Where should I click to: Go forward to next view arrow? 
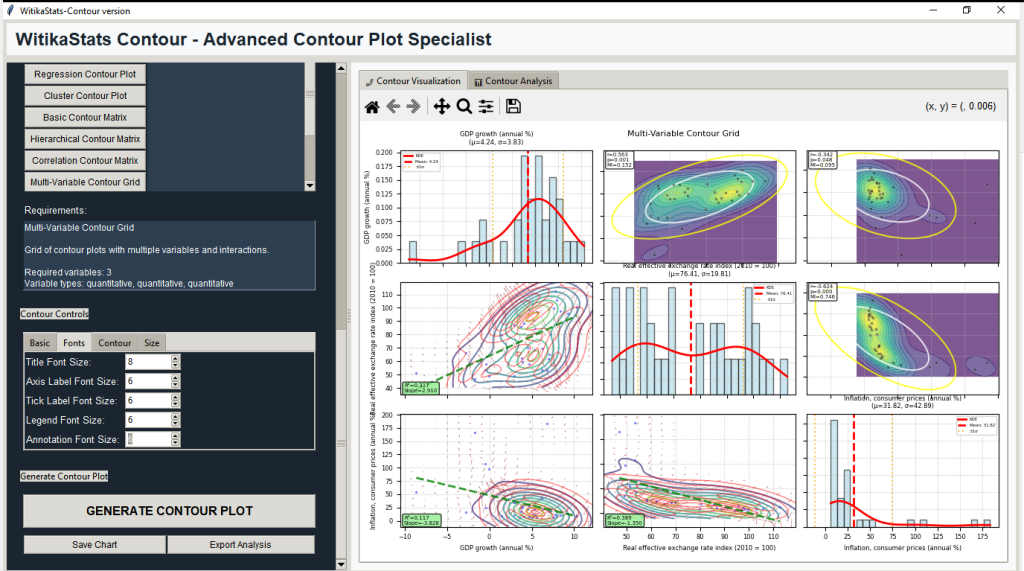[413, 106]
